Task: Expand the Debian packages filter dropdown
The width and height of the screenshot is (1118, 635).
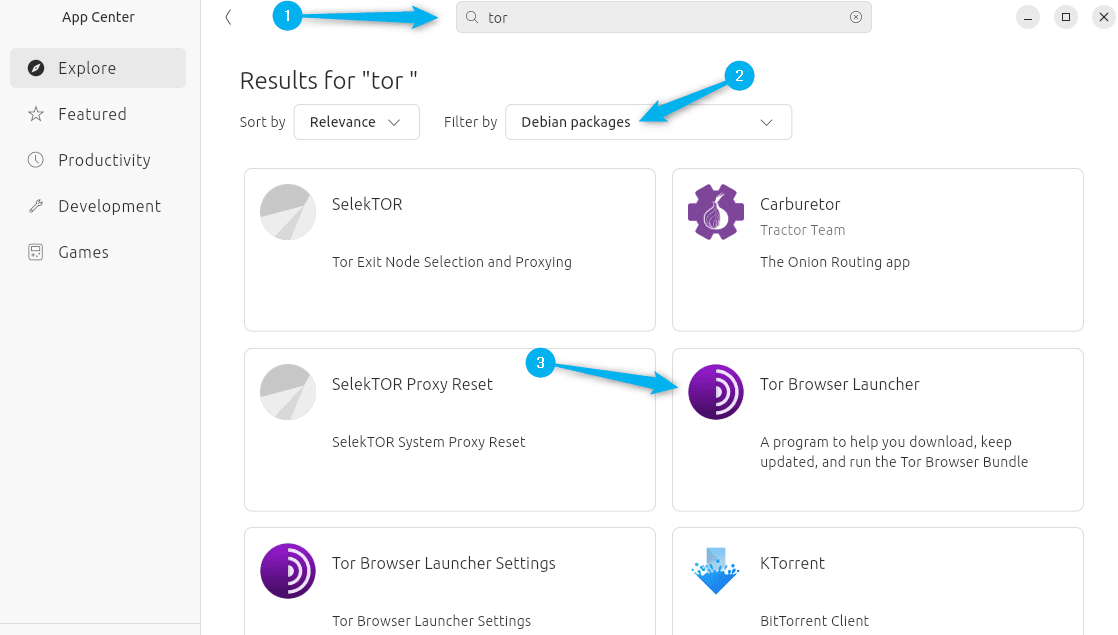Action: 648,121
